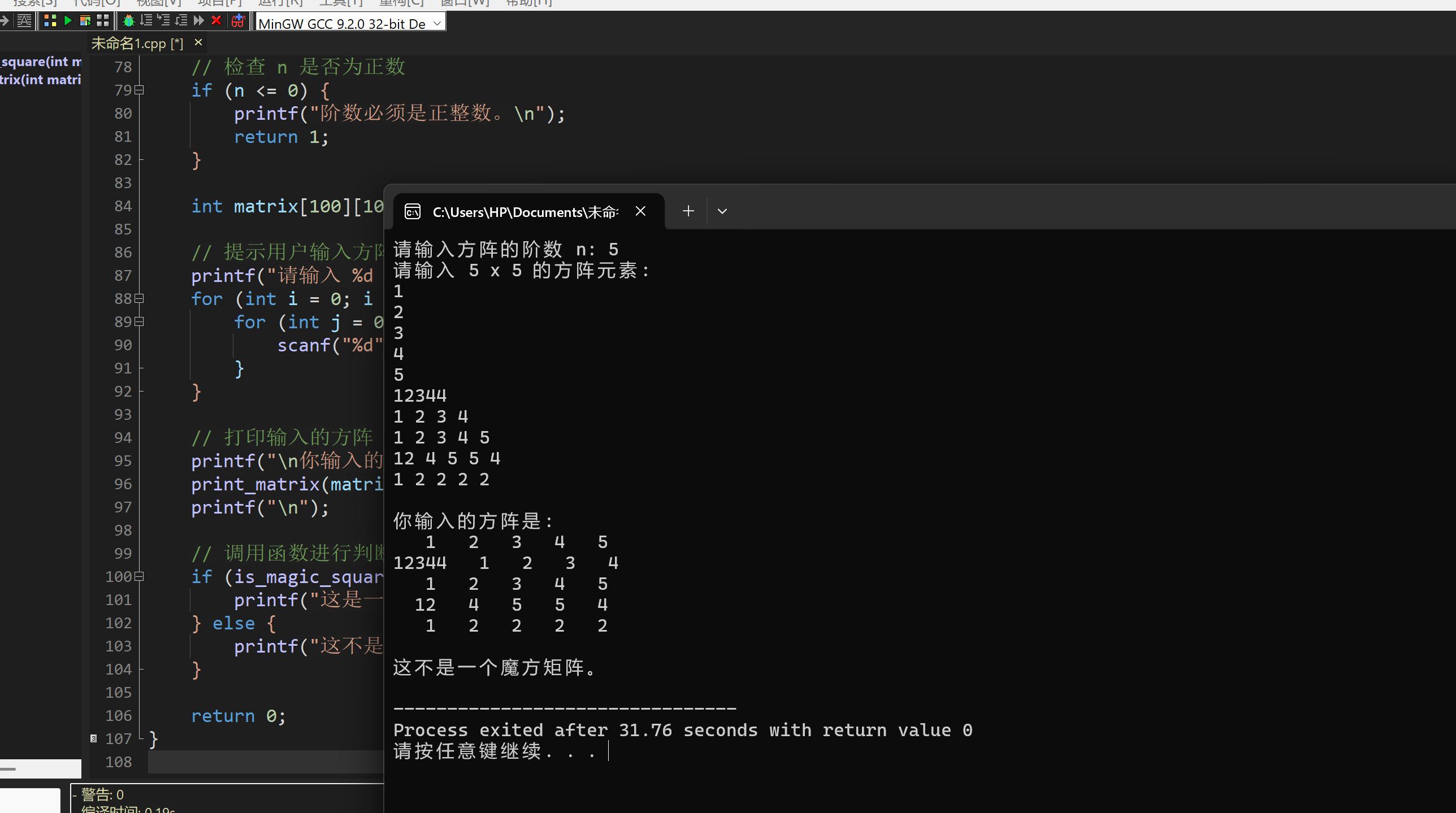
Task: Click the double-arrow Continue debug icon
Action: click(x=198, y=21)
